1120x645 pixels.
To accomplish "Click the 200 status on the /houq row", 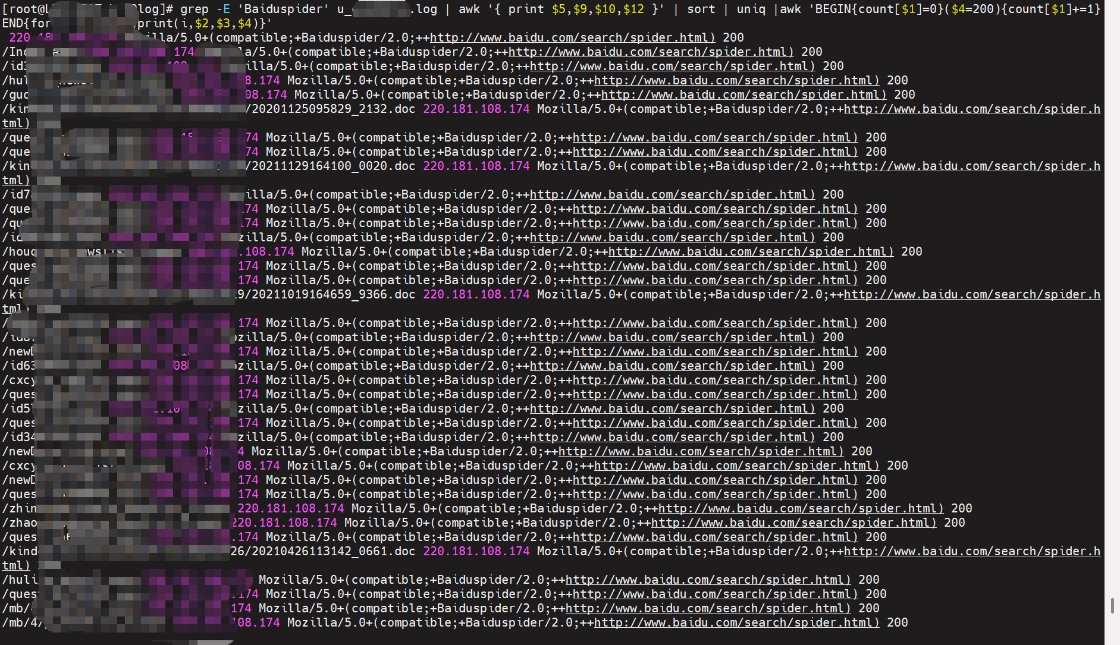I will pyautogui.click(x=911, y=251).
